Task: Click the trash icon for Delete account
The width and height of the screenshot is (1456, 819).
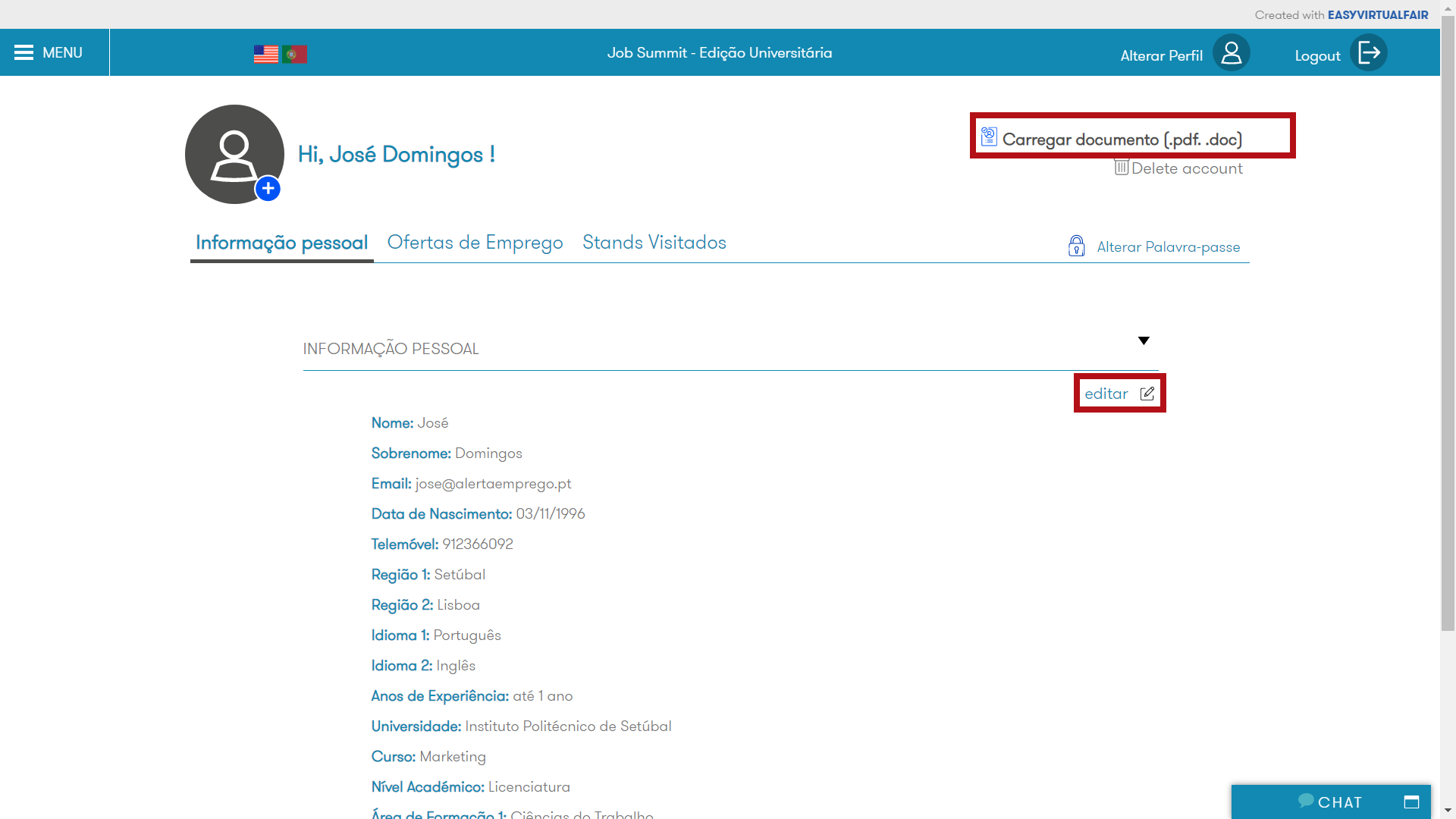Action: pos(1121,167)
